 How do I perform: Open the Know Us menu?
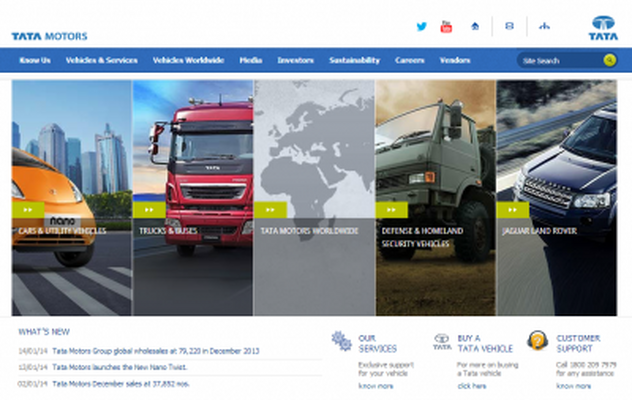tap(35, 60)
